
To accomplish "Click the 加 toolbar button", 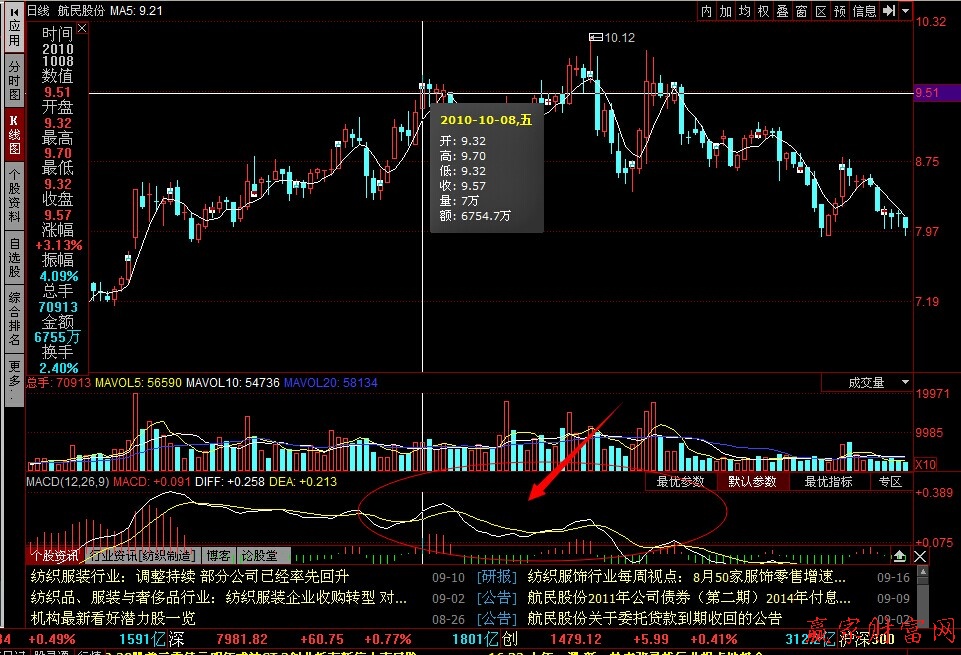I will click(x=726, y=11).
